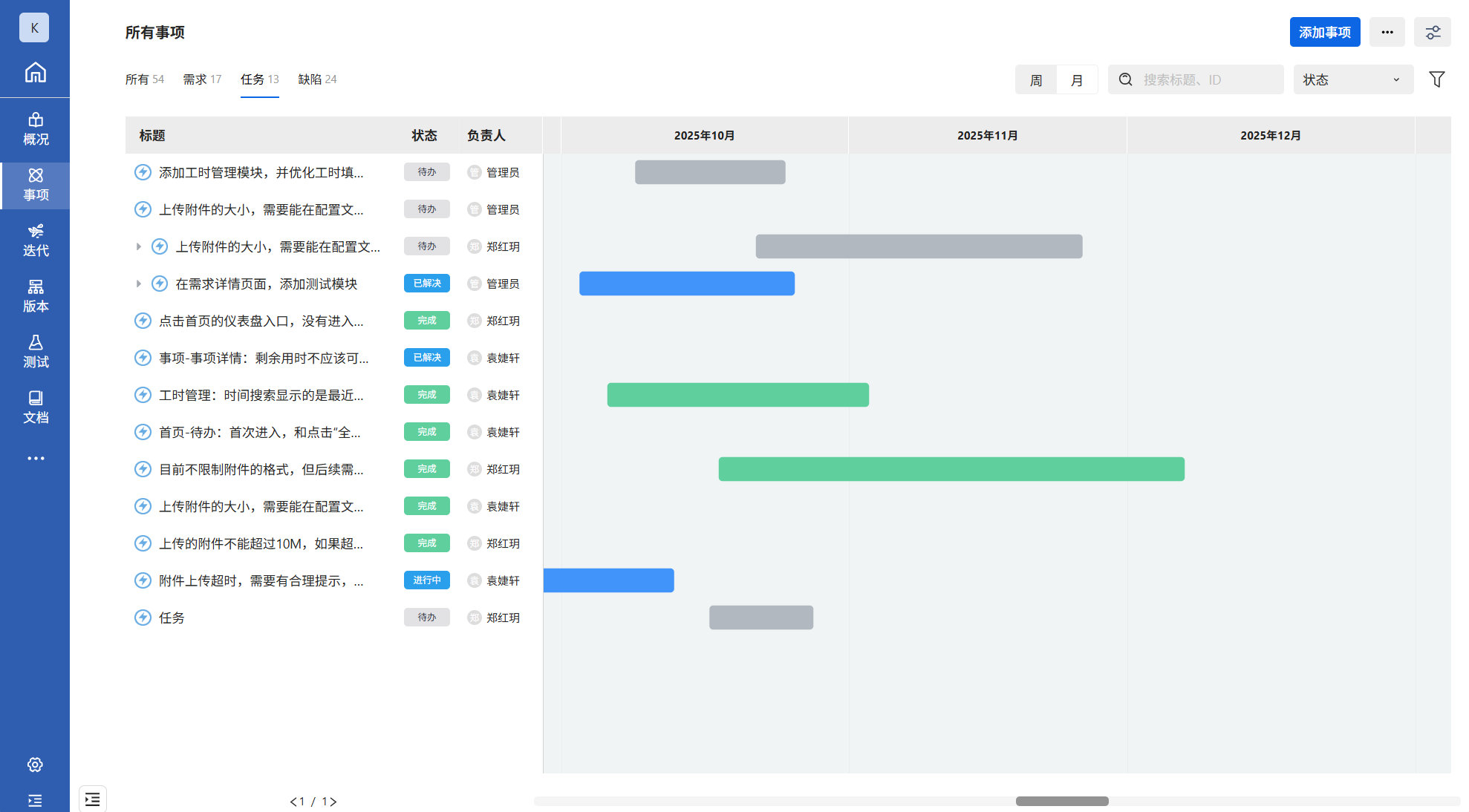
Task: Go to the 迭代 iterations section
Action: point(35,240)
